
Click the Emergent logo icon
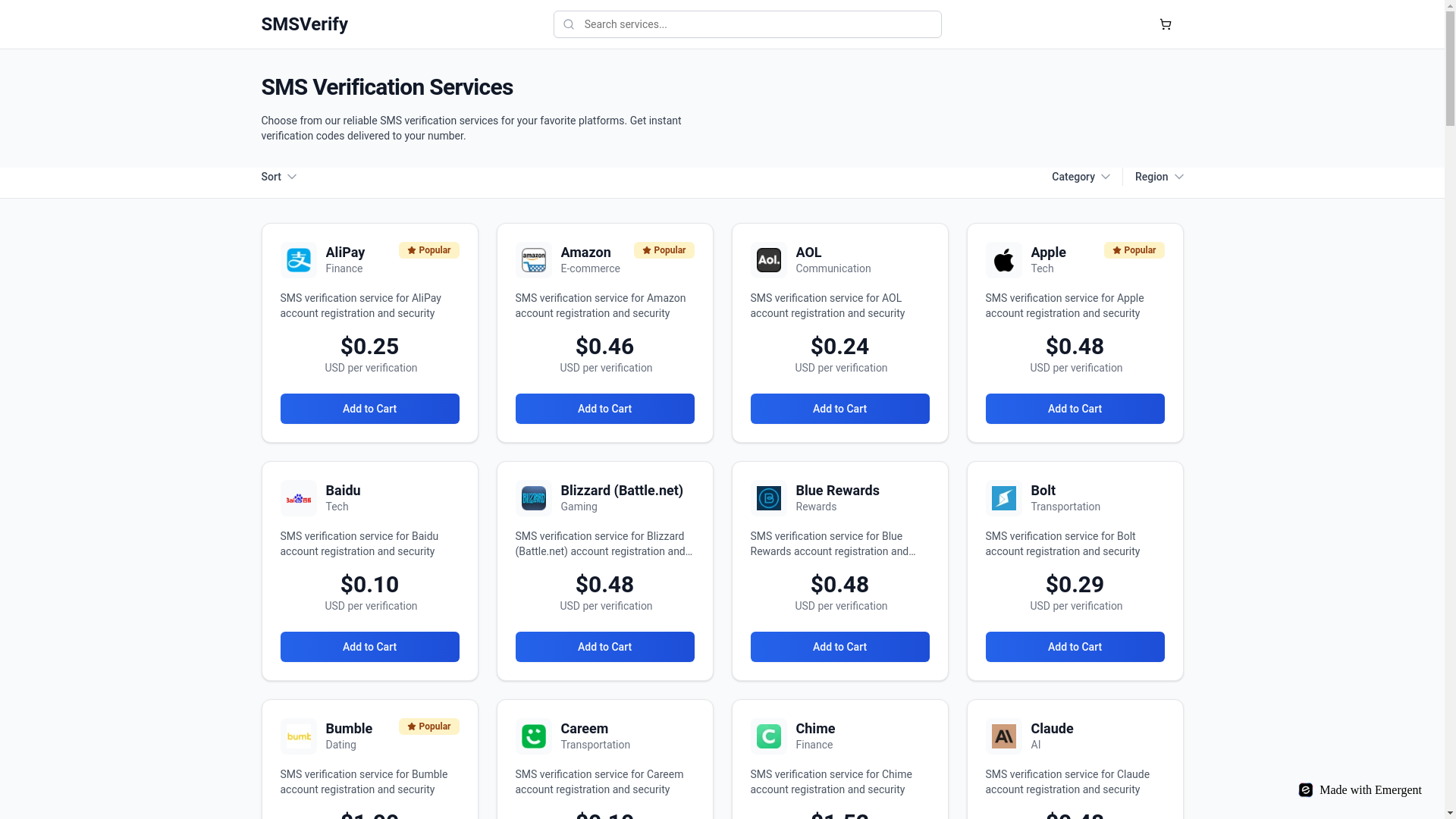[x=1305, y=789]
